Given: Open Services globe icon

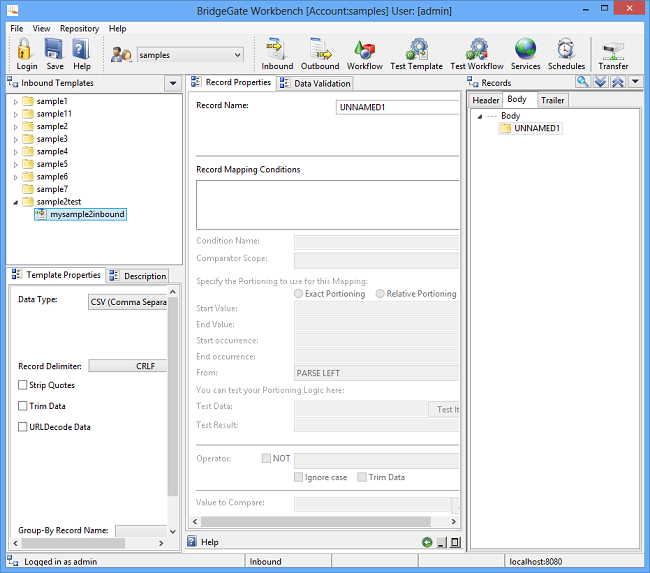Looking at the screenshot, I should [x=525, y=49].
